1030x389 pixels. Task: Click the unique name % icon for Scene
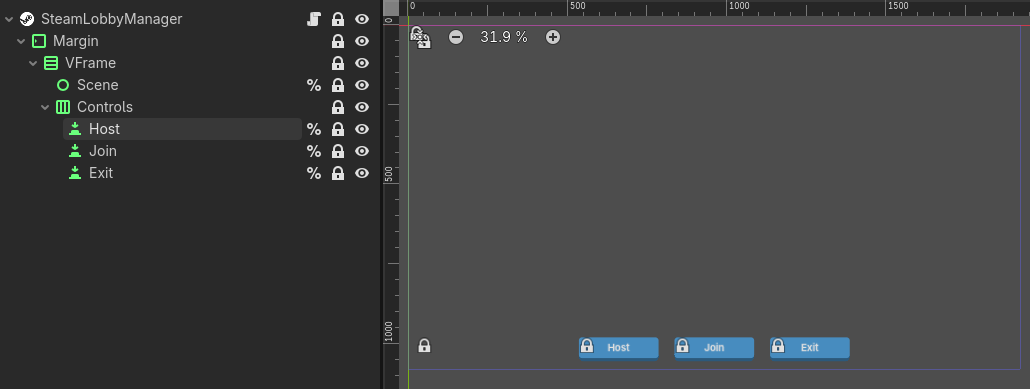click(x=314, y=85)
